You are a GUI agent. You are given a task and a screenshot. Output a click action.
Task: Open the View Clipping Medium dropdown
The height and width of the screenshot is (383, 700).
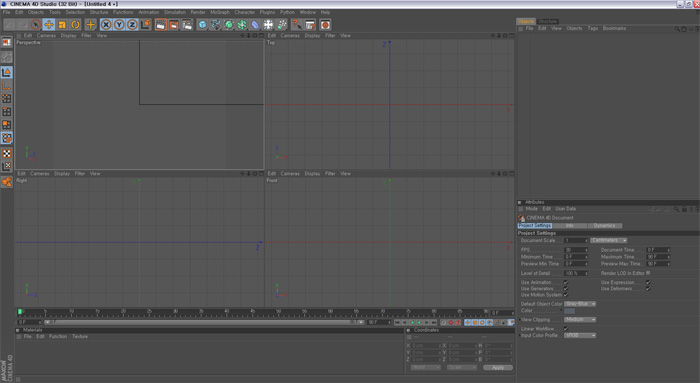point(580,320)
